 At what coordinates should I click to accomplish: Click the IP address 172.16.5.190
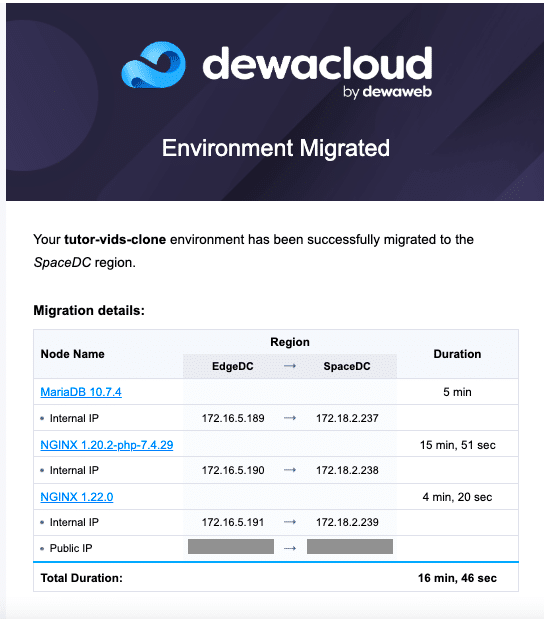click(233, 470)
